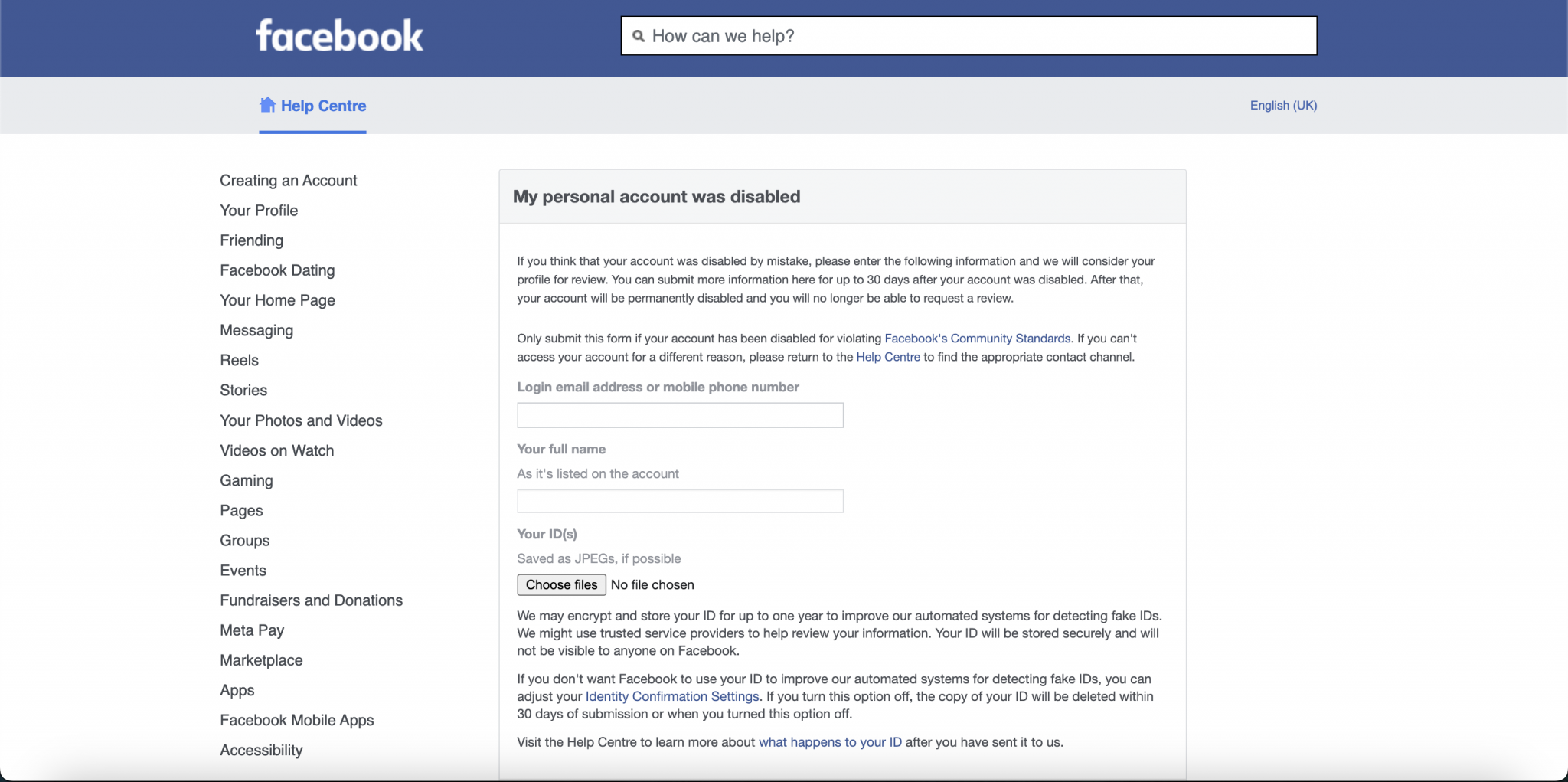1568x782 pixels.
Task: Click the search magnifier icon
Action: click(640, 36)
